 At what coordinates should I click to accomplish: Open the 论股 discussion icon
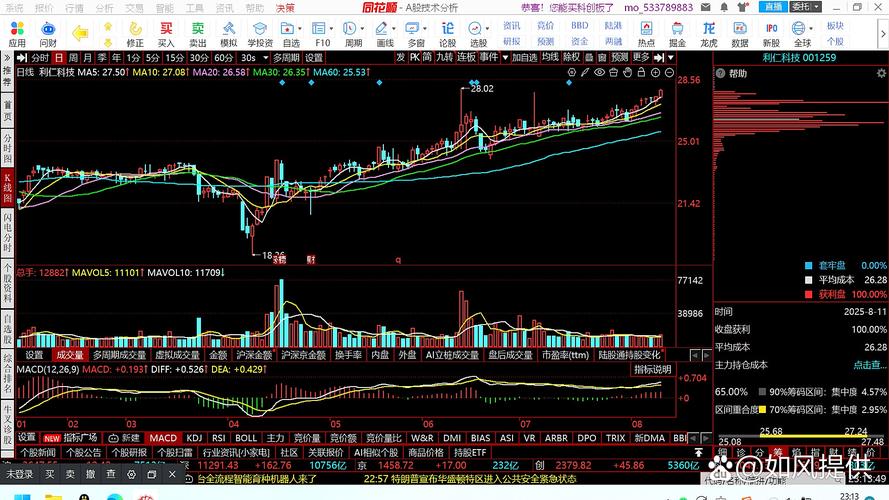(x=447, y=33)
